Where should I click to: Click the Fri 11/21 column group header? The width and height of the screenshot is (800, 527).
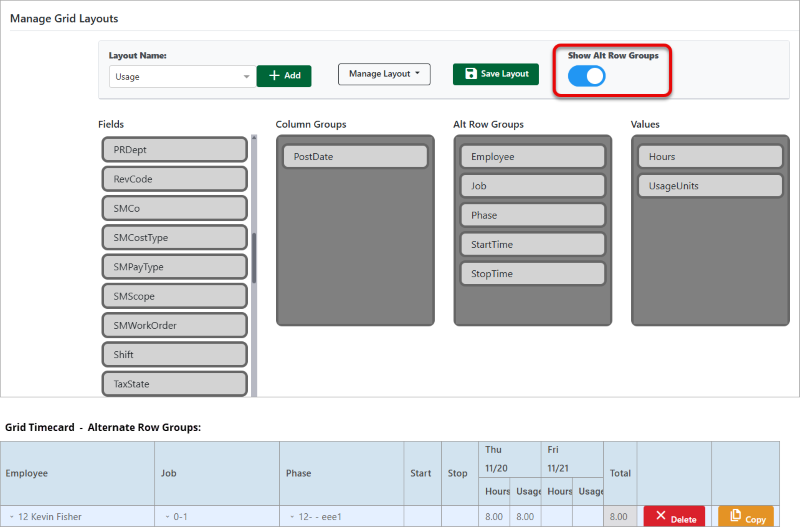(572, 459)
